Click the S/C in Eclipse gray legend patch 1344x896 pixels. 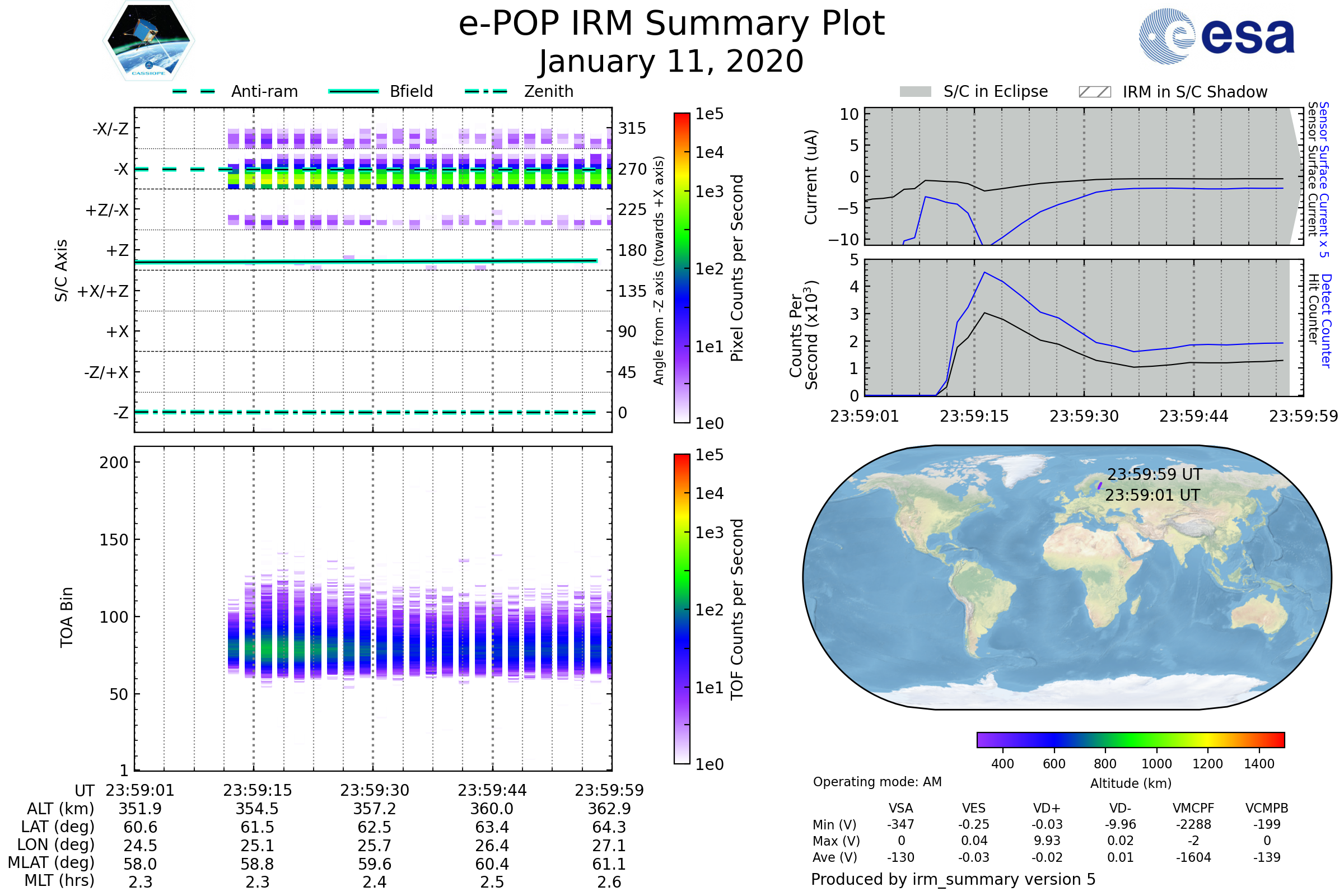[916, 92]
